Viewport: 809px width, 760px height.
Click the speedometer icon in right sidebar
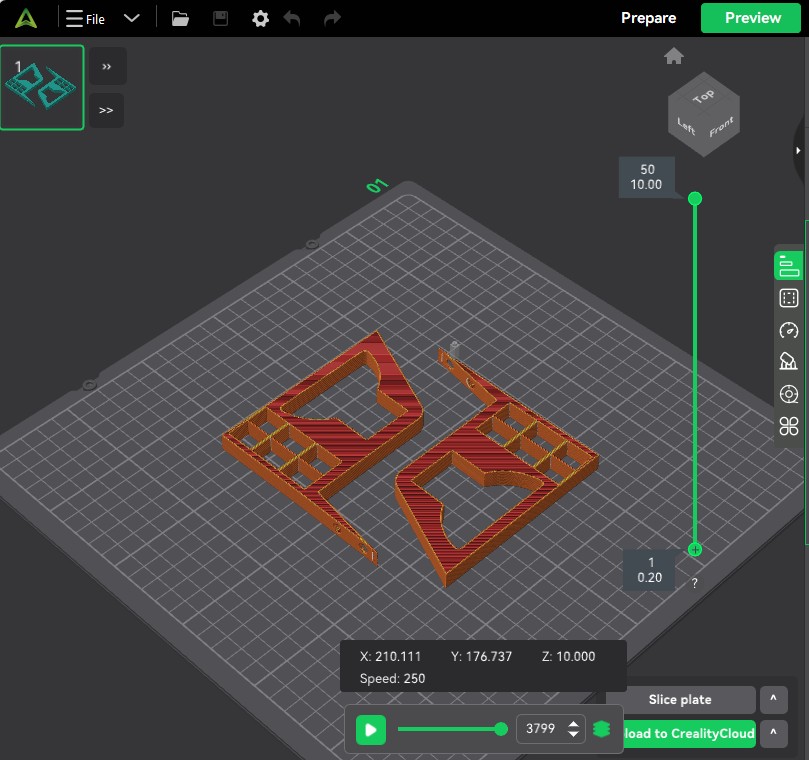[x=788, y=331]
